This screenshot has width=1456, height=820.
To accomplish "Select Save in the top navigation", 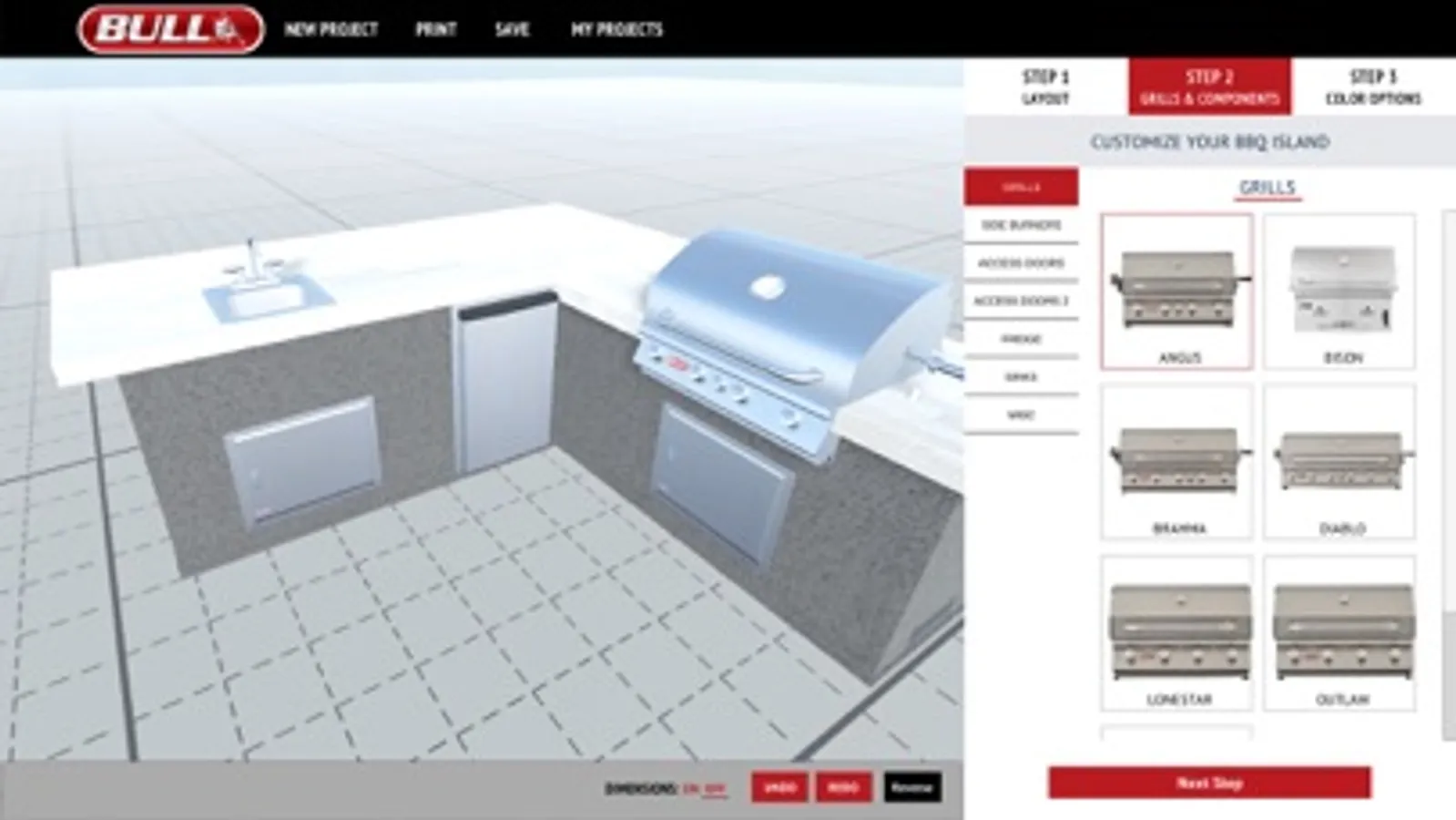I will (x=512, y=29).
